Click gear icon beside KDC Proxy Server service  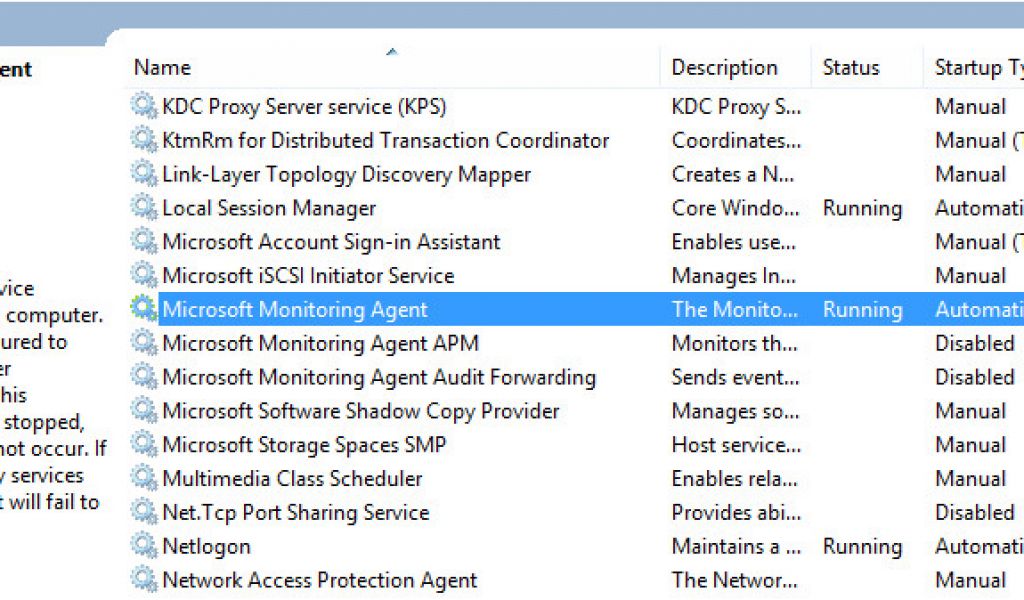(x=145, y=106)
